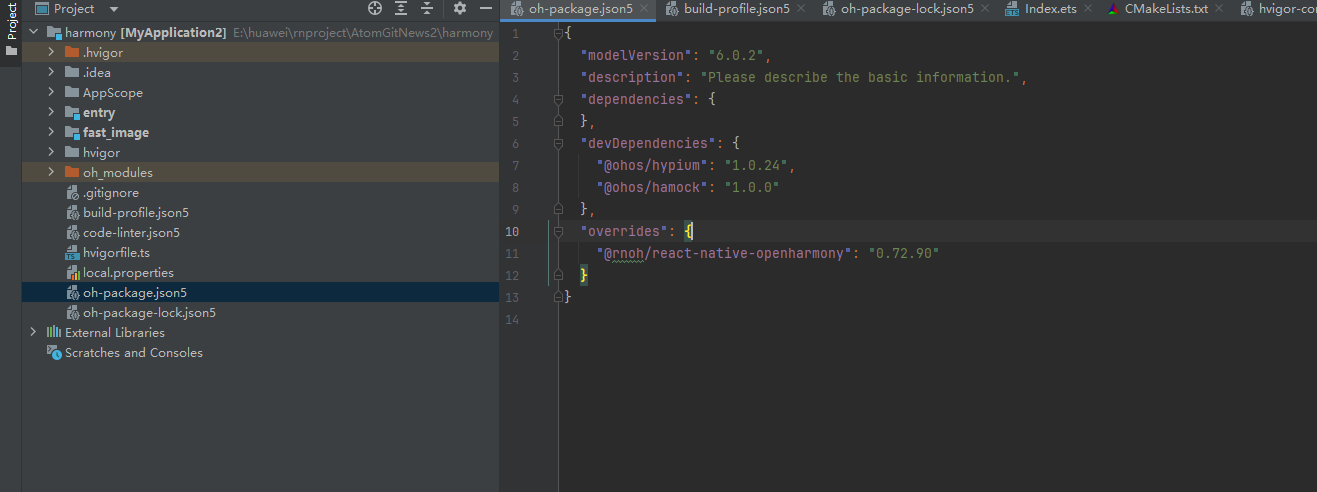1317x492 pixels.
Task: Click the .hvigor orange folder icon
Action: [72, 53]
